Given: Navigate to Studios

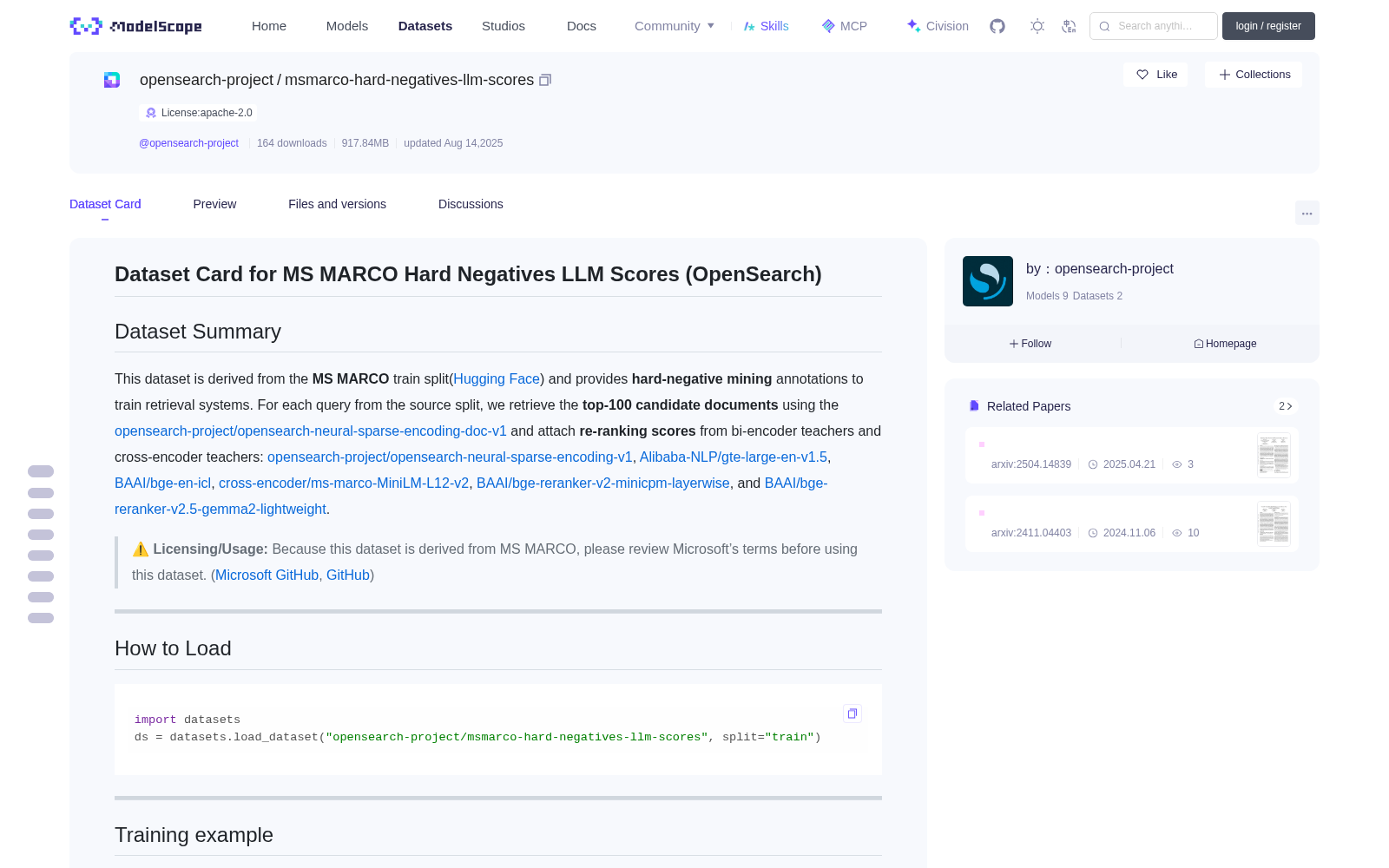Looking at the screenshot, I should (x=504, y=26).
